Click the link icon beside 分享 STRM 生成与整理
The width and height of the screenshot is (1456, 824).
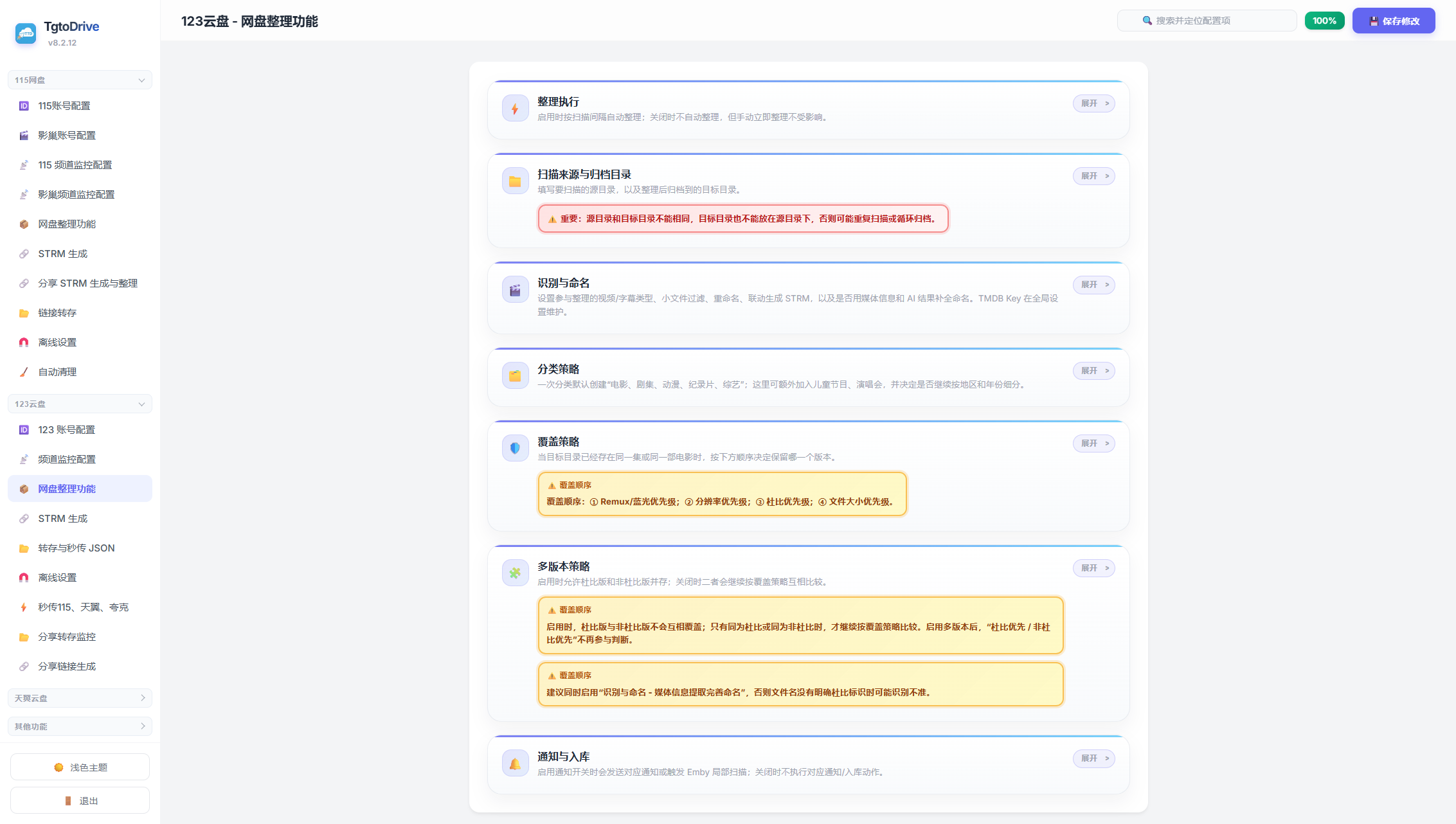[24, 283]
